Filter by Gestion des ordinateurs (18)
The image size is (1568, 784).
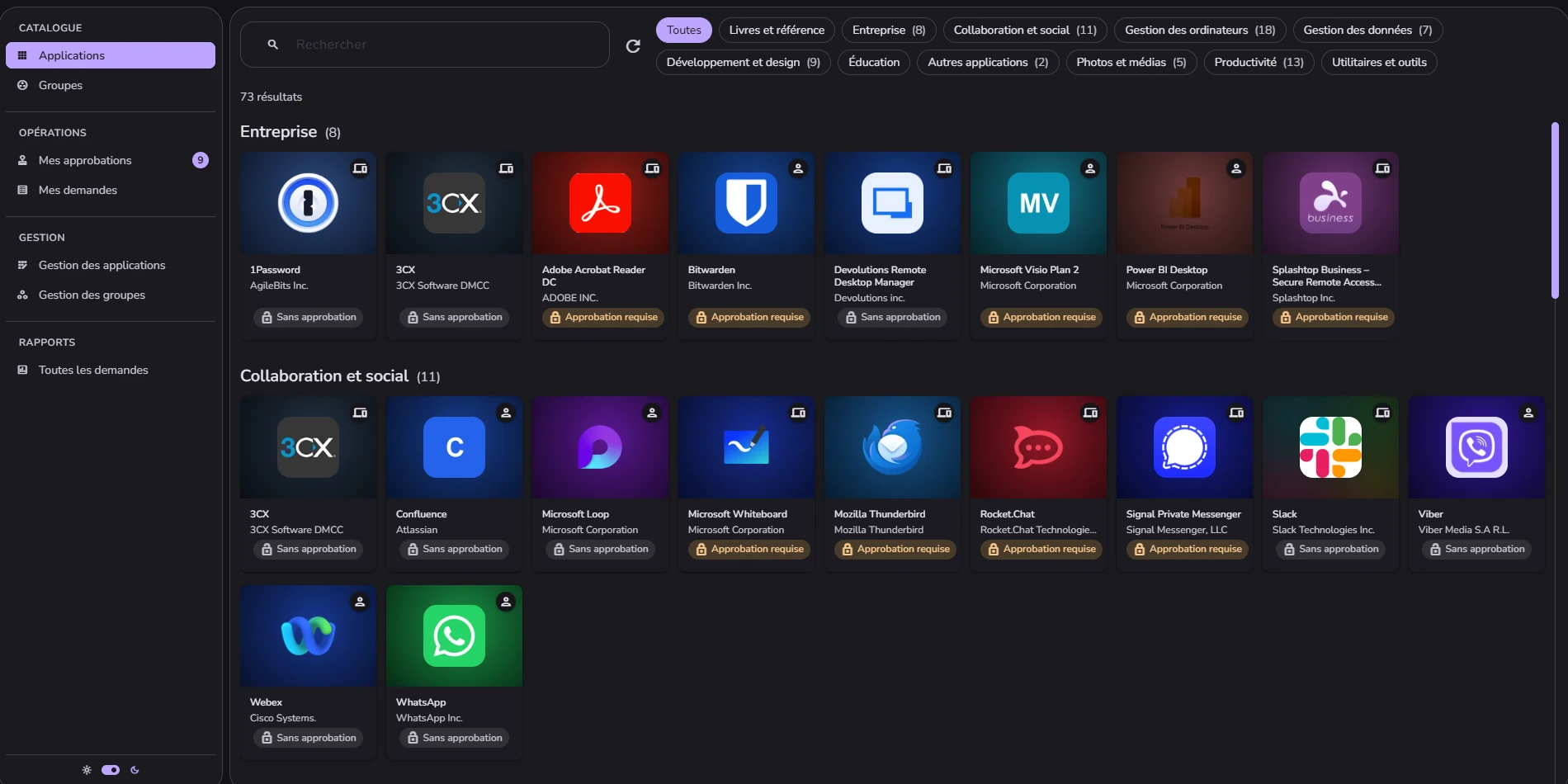(1200, 30)
